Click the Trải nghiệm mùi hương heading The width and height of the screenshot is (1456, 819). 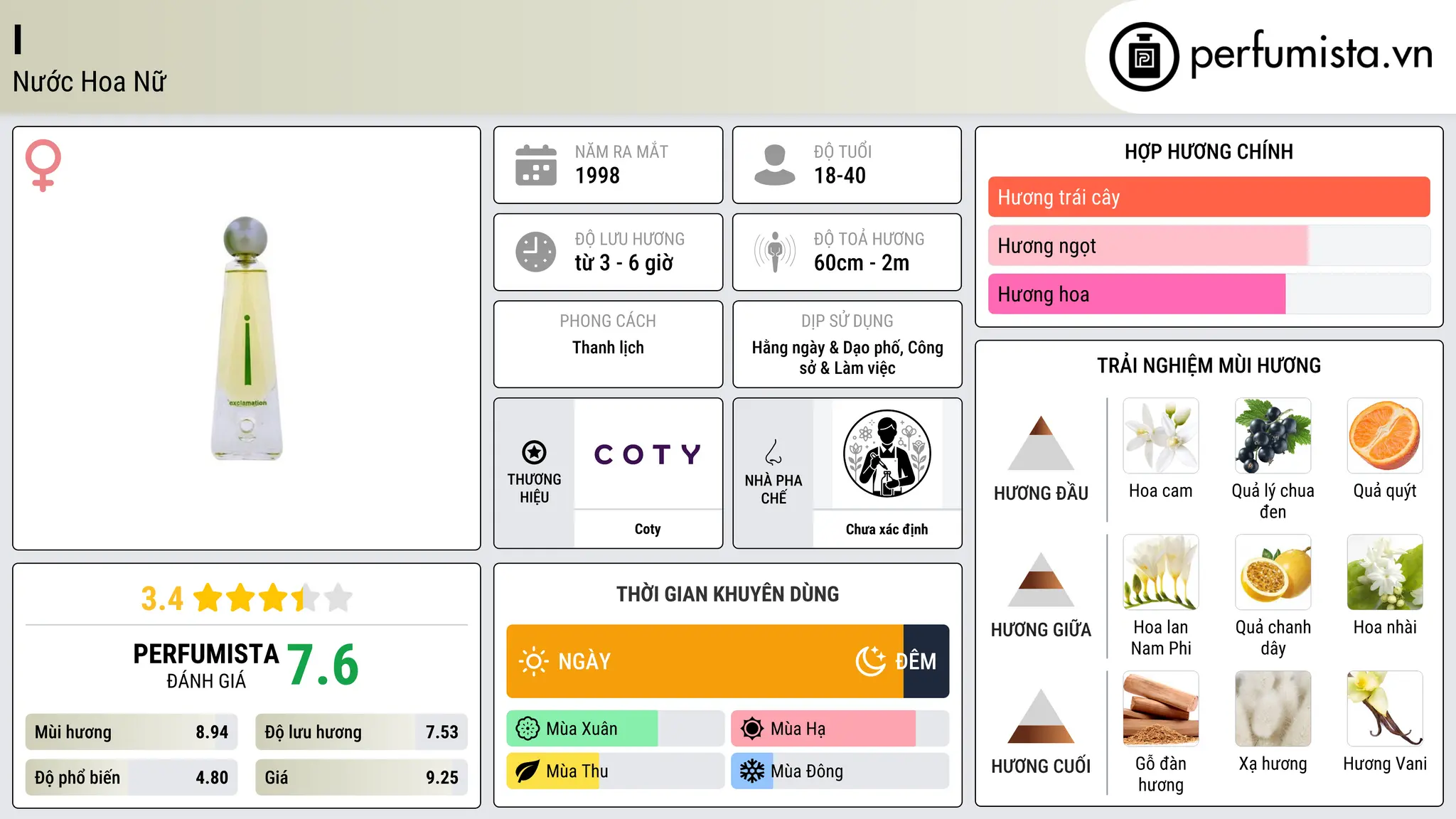point(1209,365)
